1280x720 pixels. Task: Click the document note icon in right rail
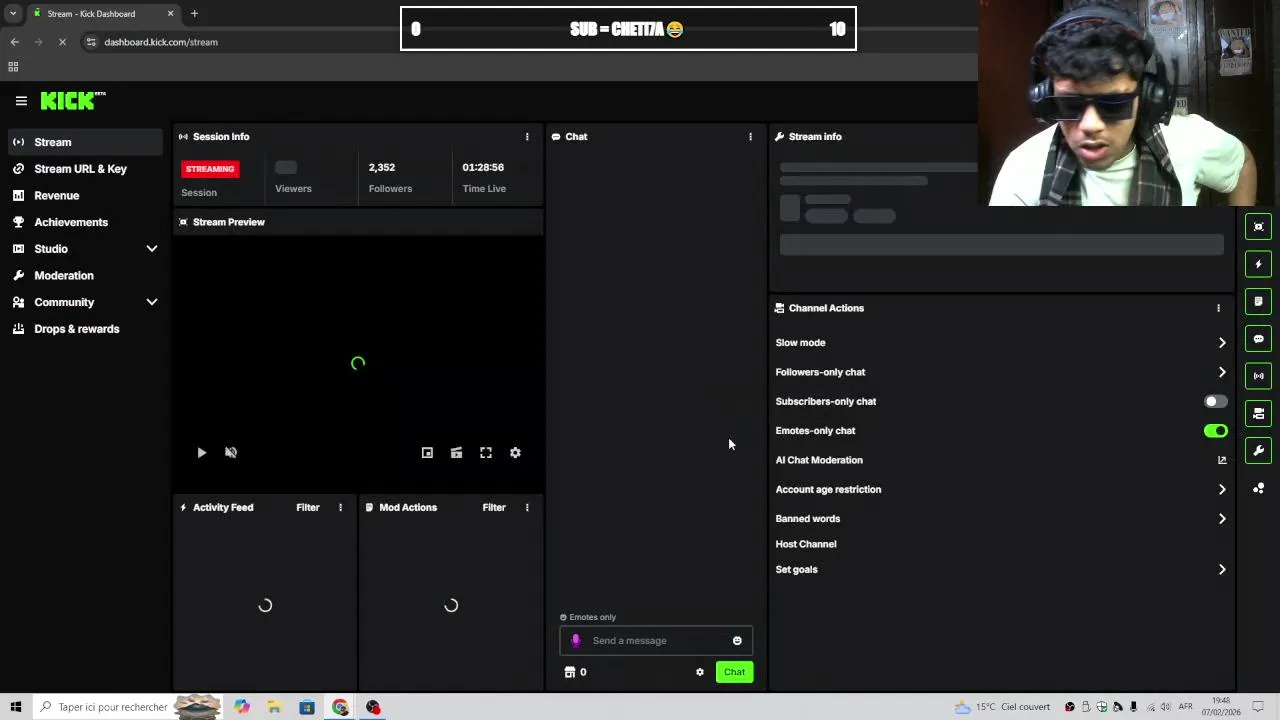[x=1258, y=301]
